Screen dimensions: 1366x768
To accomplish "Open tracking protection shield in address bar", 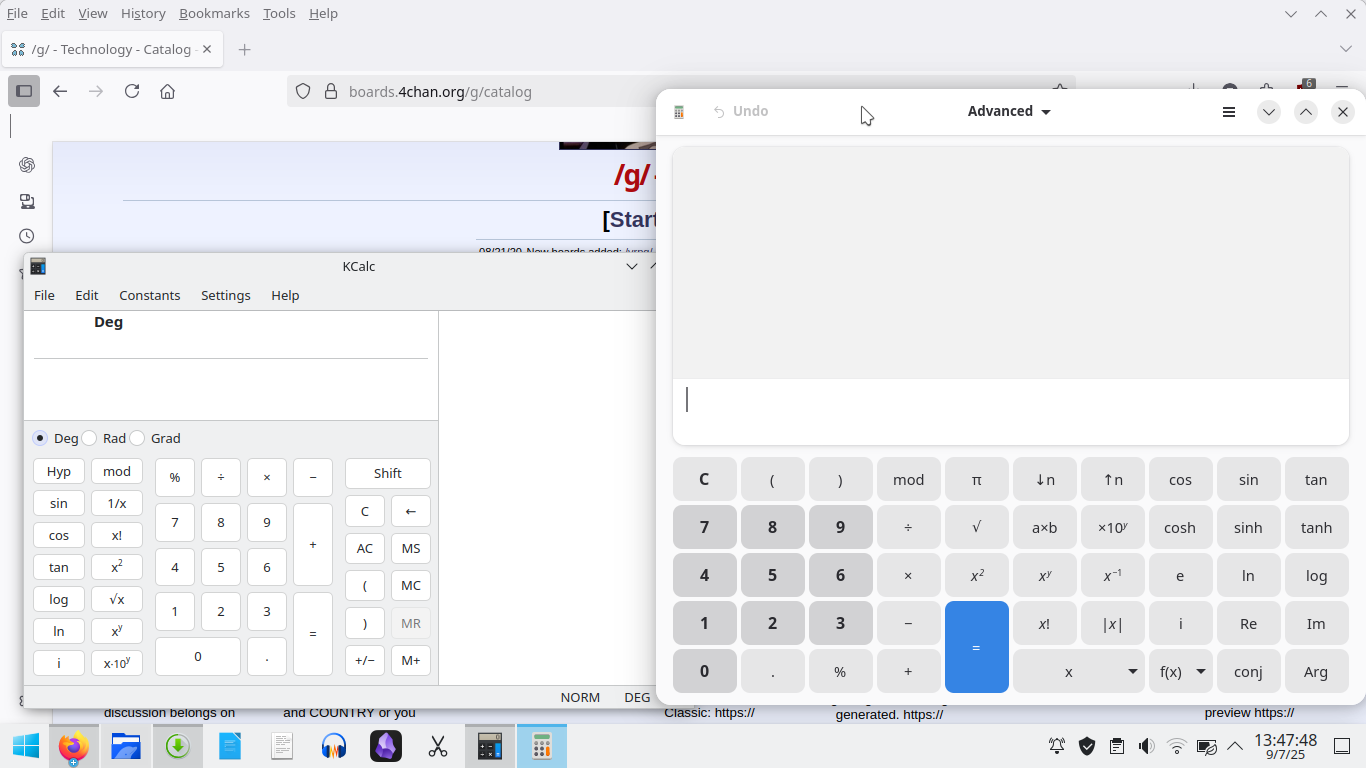I will tap(304, 91).
